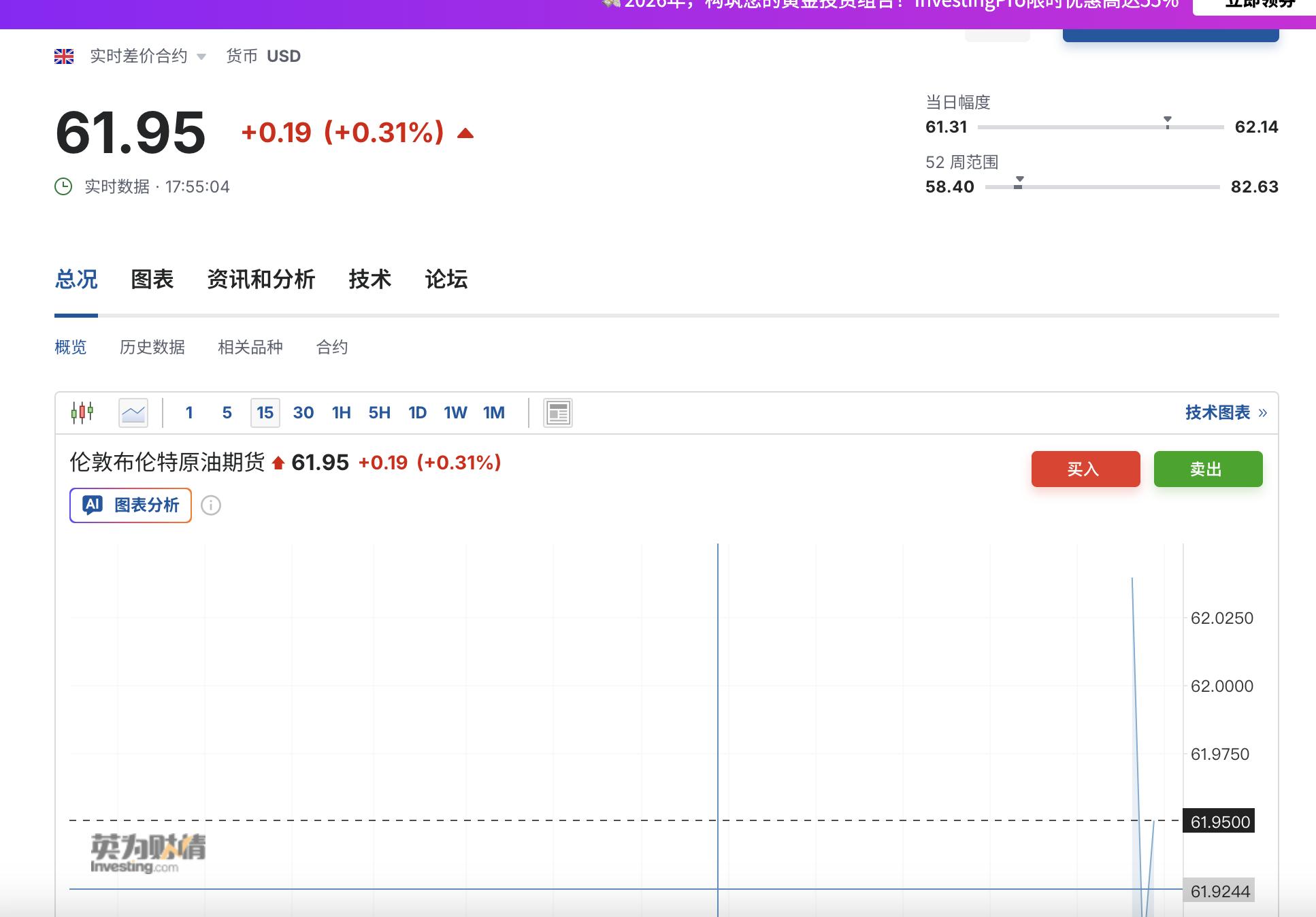
Task: Select the 1H chart interval
Action: (x=342, y=412)
